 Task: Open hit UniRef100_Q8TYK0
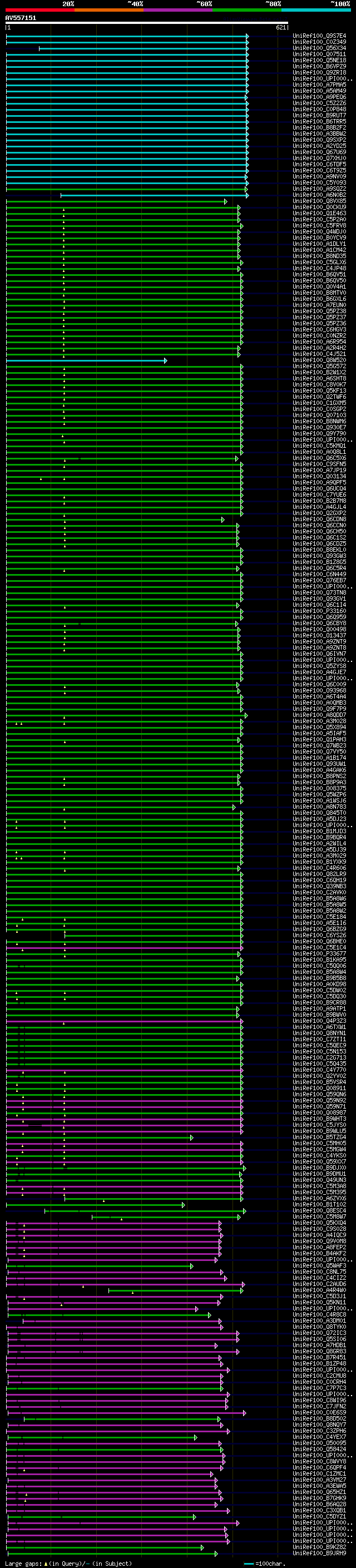(x=319, y=1327)
